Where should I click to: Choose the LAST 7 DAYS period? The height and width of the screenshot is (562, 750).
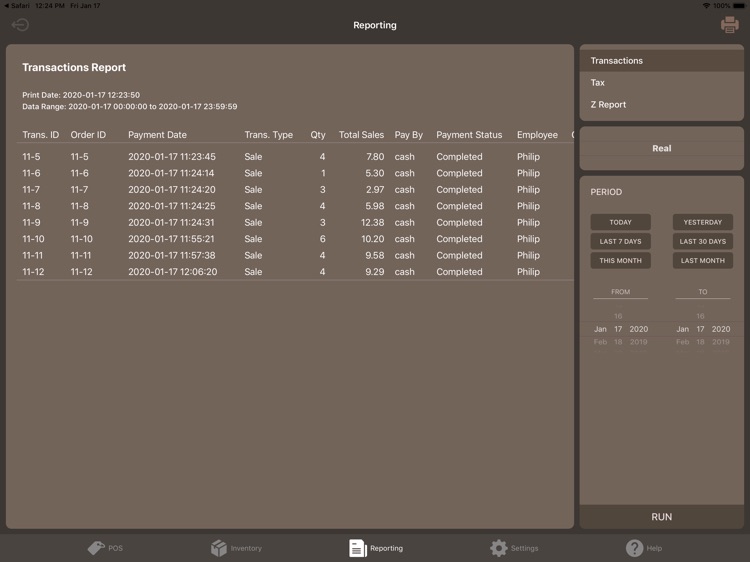(620, 241)
